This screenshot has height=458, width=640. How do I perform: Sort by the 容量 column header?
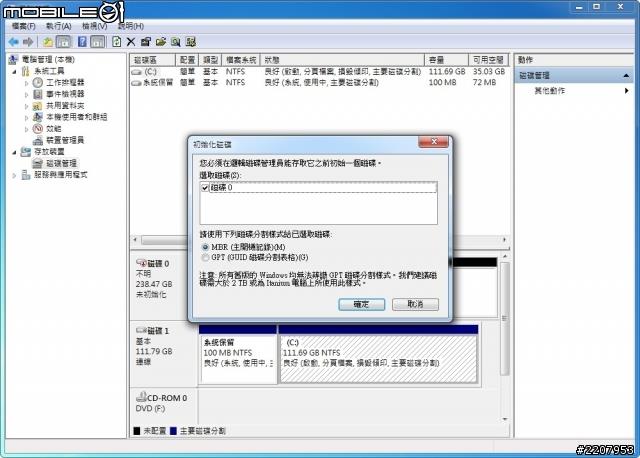pos(446,60)
